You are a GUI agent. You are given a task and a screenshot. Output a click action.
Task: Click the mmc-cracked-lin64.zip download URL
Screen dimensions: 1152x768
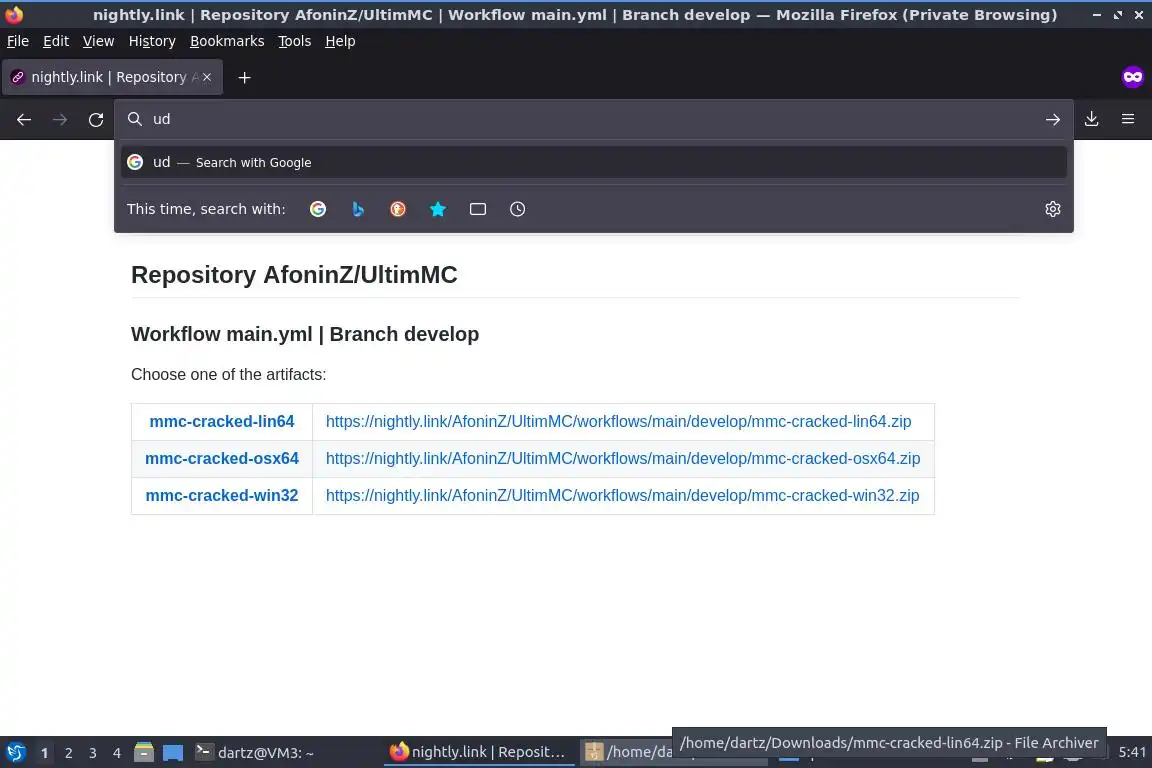[x=619, y=422]
